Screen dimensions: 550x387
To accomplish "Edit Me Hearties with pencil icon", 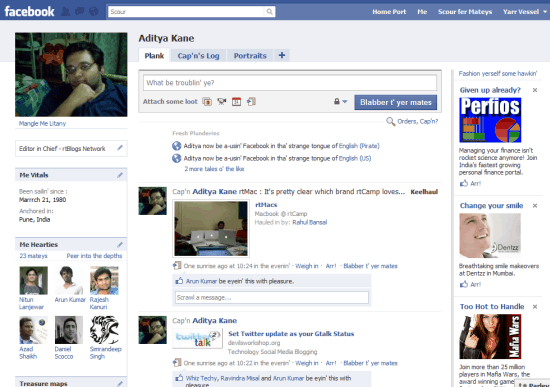I will 120,244.
